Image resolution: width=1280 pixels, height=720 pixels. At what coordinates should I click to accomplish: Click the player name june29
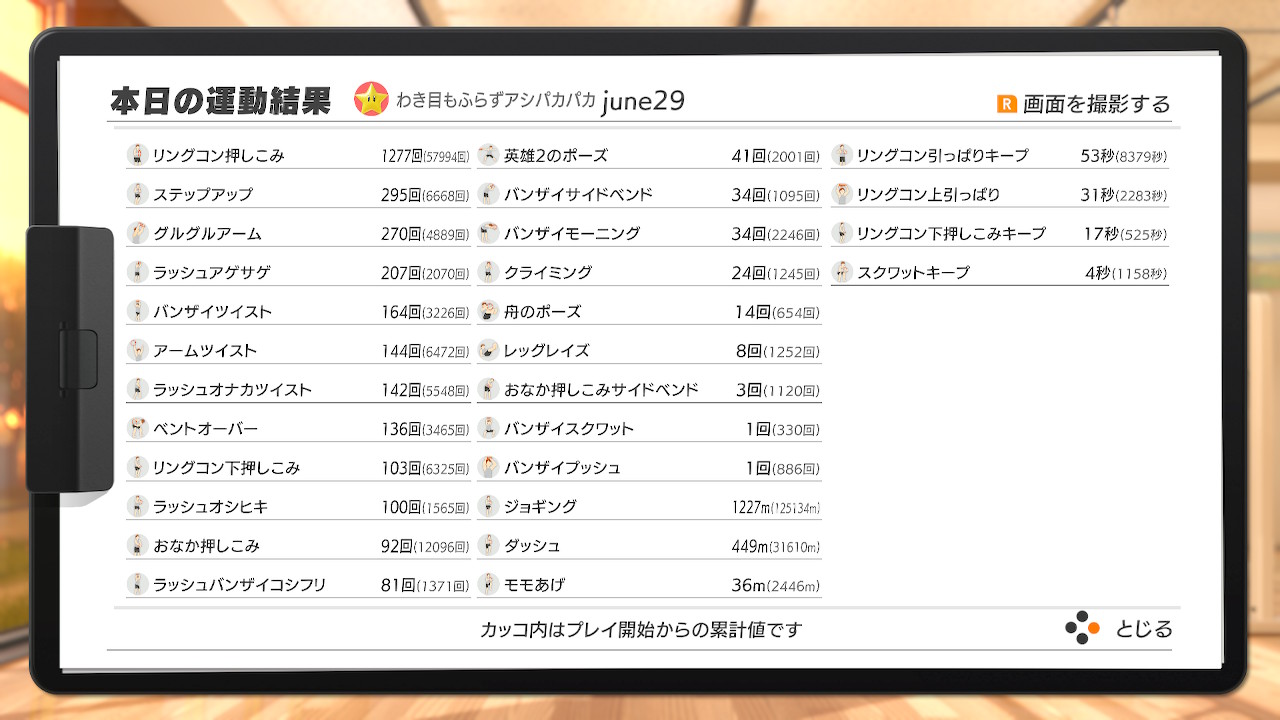pyautogui.click(x=643, y=101)
